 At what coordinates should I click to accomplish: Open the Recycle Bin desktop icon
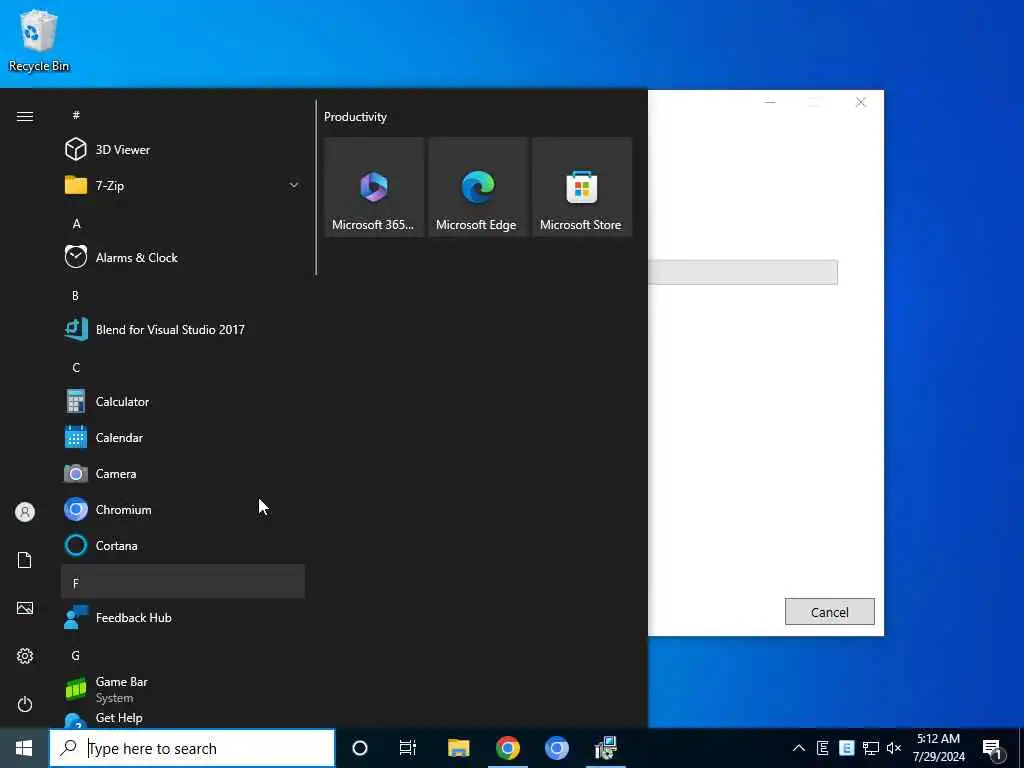click(x=39, y=40)
